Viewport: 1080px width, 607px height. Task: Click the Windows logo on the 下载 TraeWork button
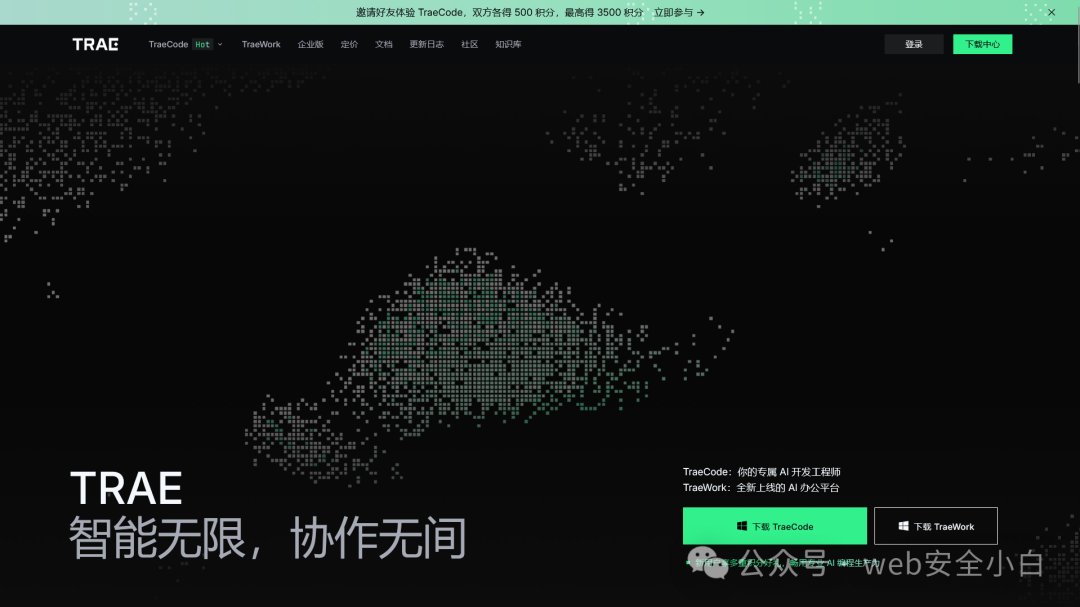(903, 526)
